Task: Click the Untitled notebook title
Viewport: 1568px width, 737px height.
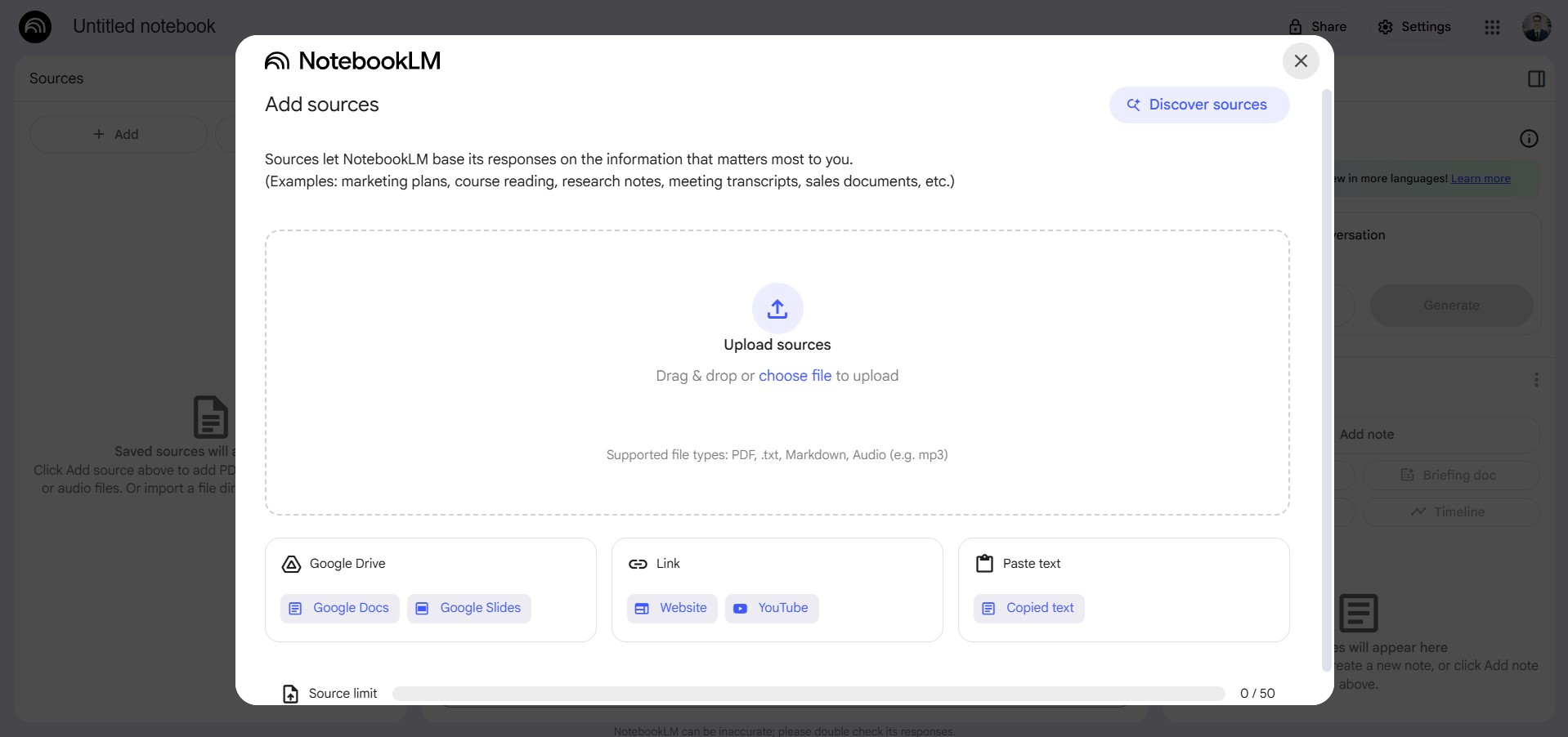Action: [x=144, y=26]
